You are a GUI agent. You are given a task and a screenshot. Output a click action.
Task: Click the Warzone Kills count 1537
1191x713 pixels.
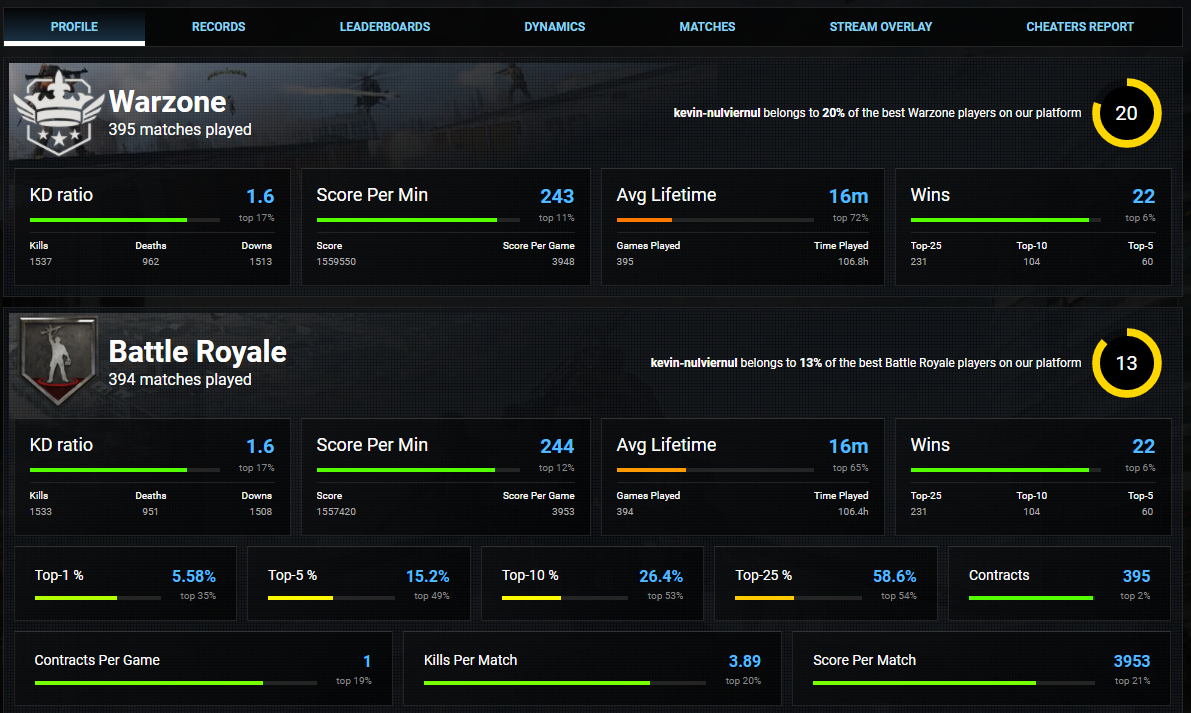(41, 262)
